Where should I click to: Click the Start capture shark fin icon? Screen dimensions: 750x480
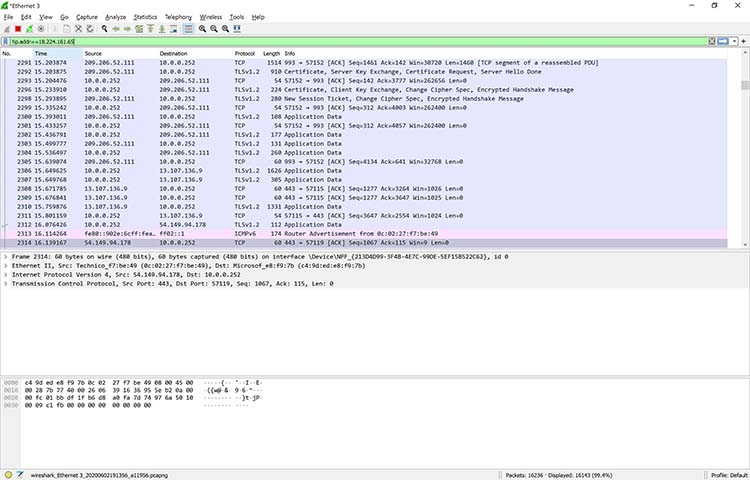pyautogui.click(x=7, y=29)
